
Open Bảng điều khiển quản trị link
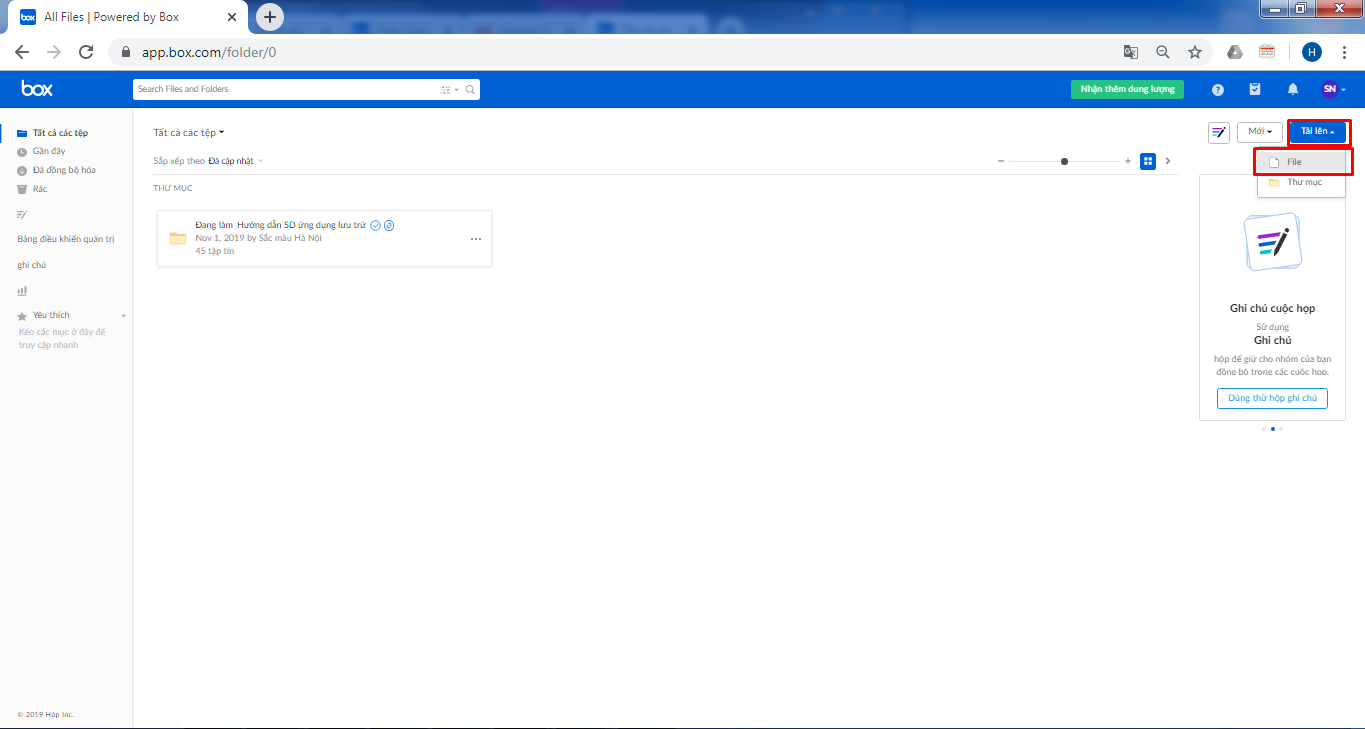(x=66, y=239)
